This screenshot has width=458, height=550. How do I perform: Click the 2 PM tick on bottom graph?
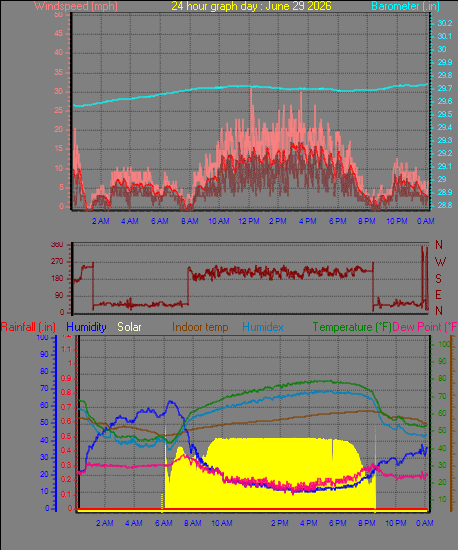279,523
